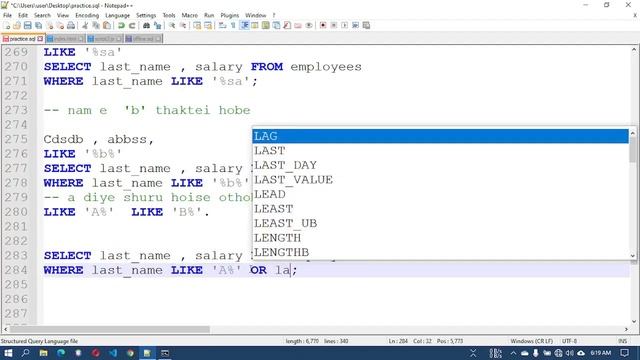Viewport: 640px width, 360px height.
Task: Toggle synchronized horizontal scrolling
Action: 208,25
